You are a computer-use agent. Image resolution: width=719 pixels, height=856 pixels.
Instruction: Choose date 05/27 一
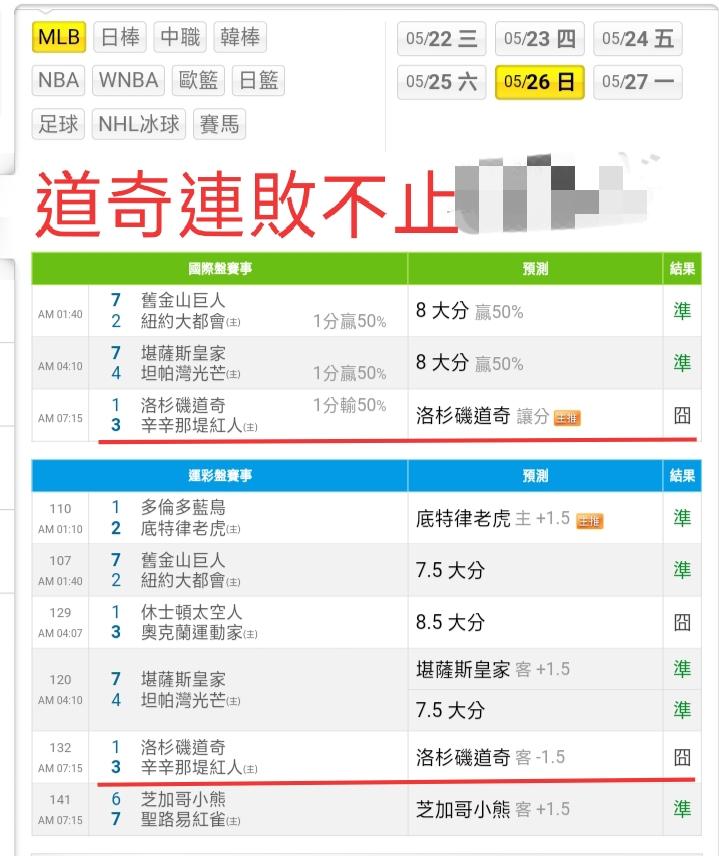(638, 82)
